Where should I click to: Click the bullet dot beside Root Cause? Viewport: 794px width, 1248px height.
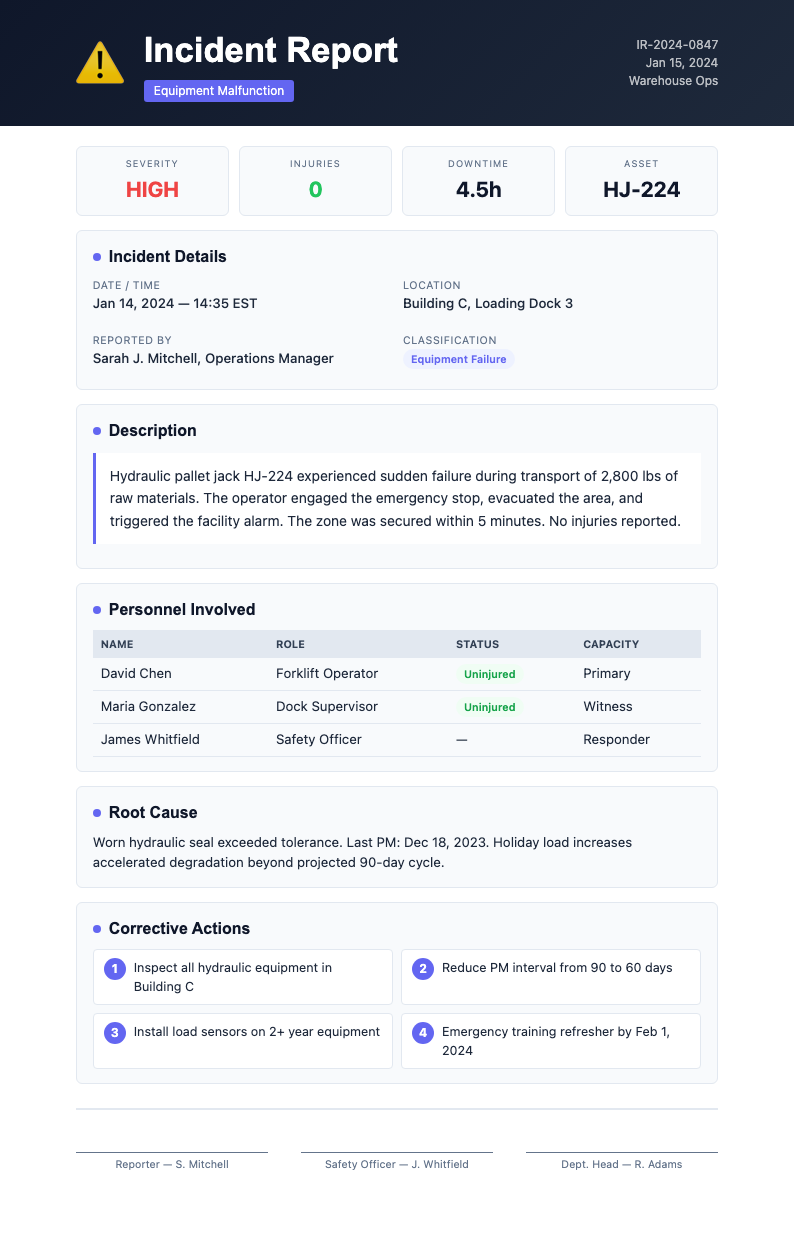97,813
